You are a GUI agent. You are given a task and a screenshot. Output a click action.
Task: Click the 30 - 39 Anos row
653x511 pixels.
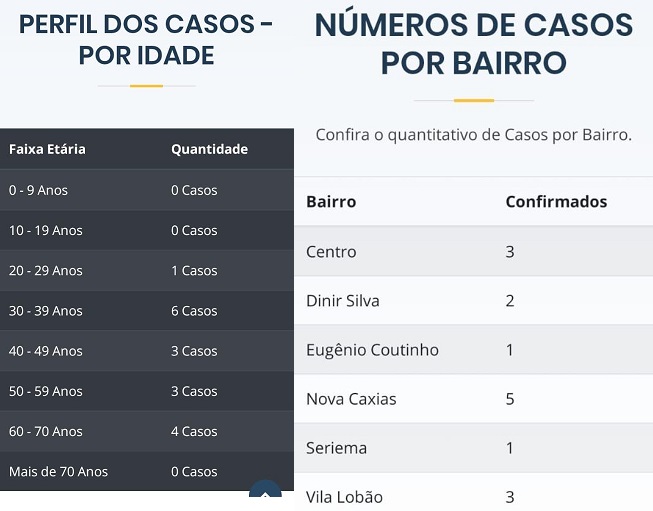coord(147,311)
